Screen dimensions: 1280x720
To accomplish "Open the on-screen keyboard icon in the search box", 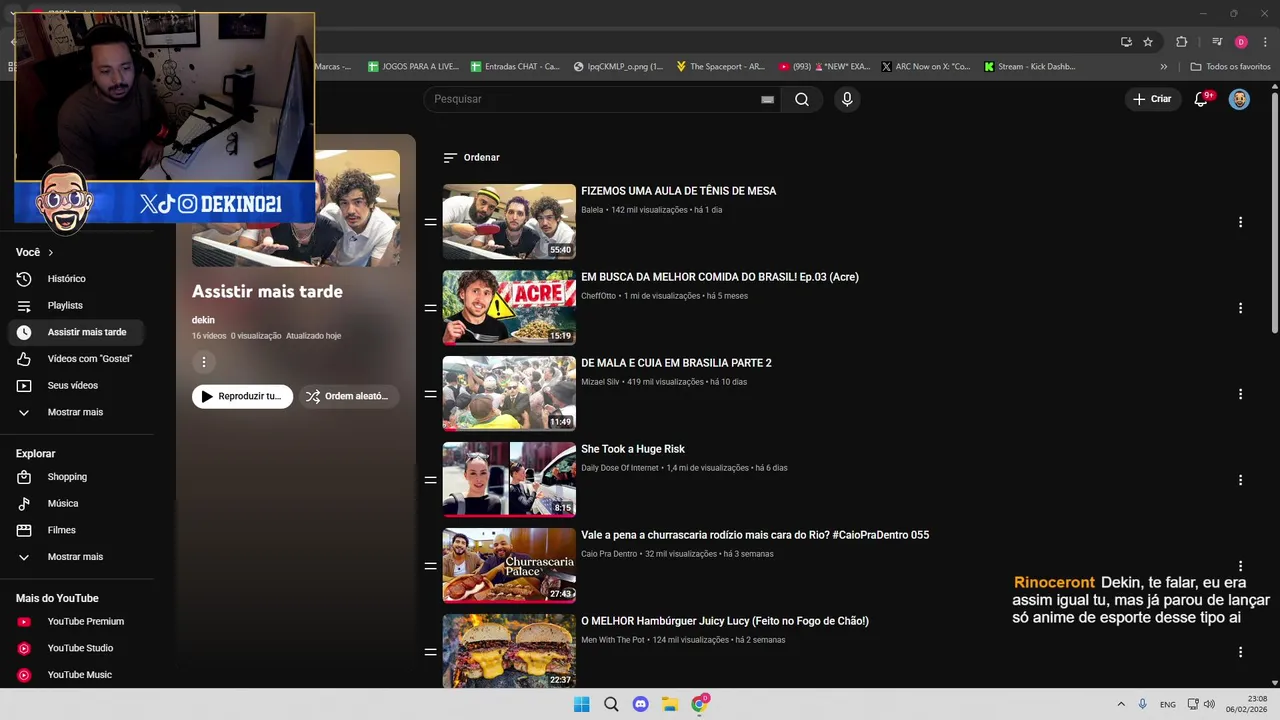I will click(767, 99).
